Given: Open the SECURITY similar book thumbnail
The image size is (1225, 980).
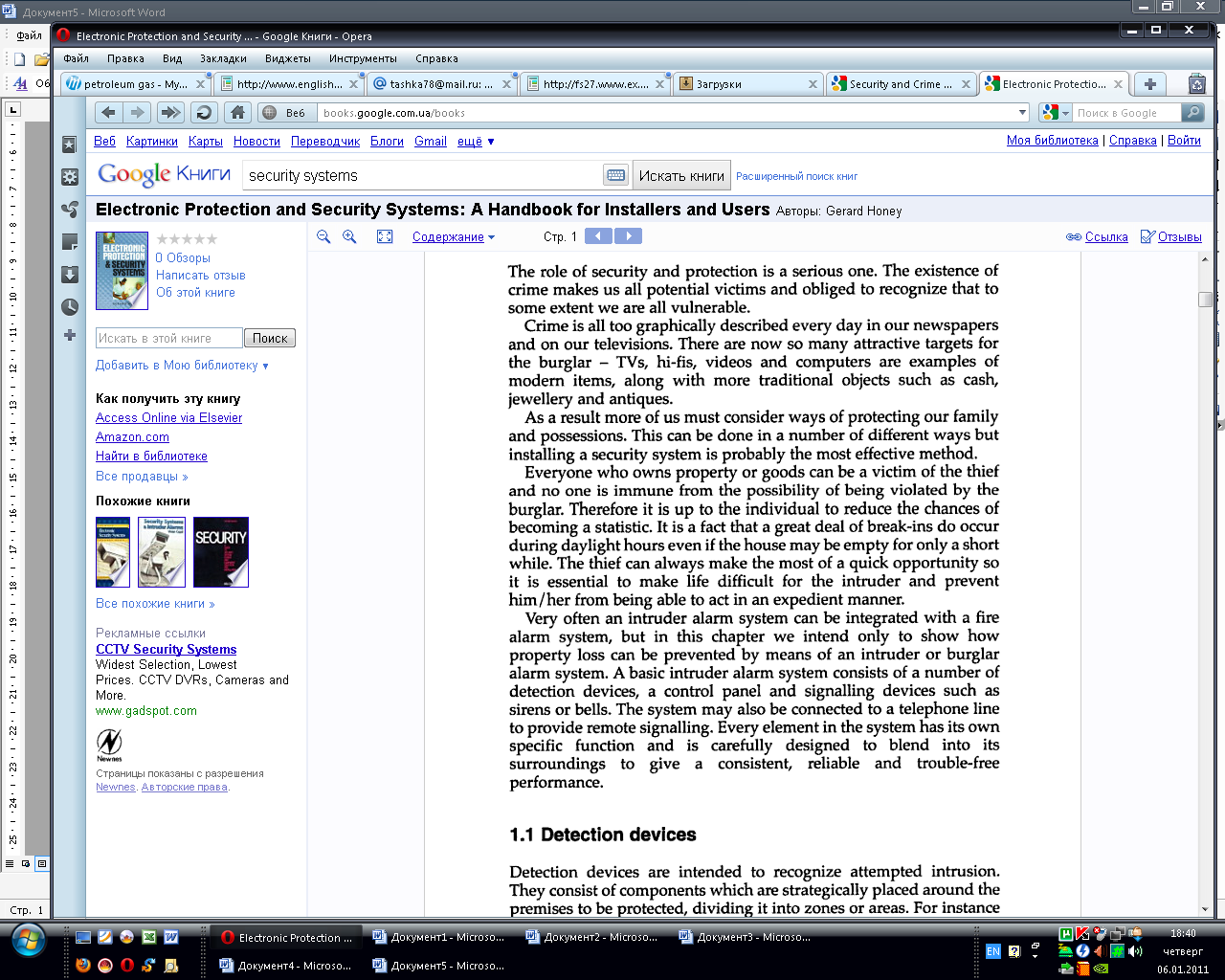Looking at the screenshot, I should 221,552.
